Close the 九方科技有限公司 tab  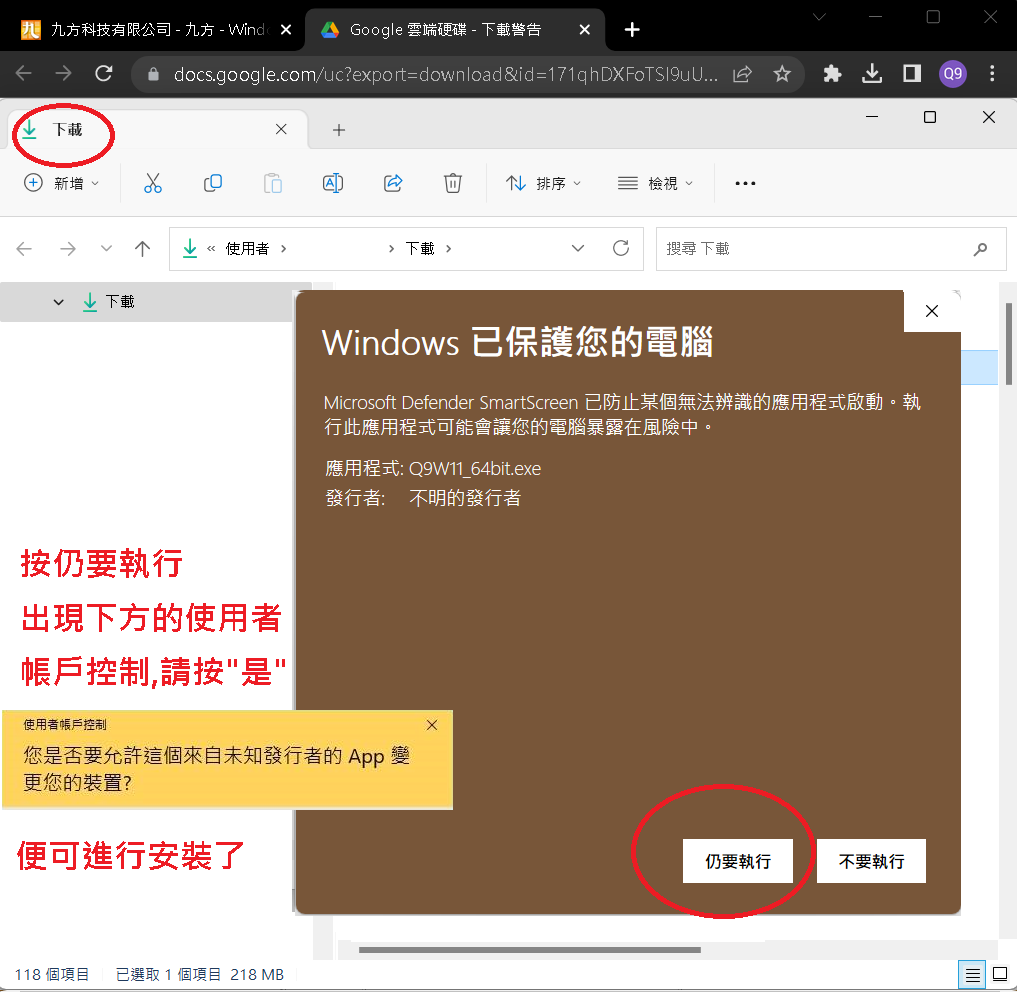[x=285, y=30]
